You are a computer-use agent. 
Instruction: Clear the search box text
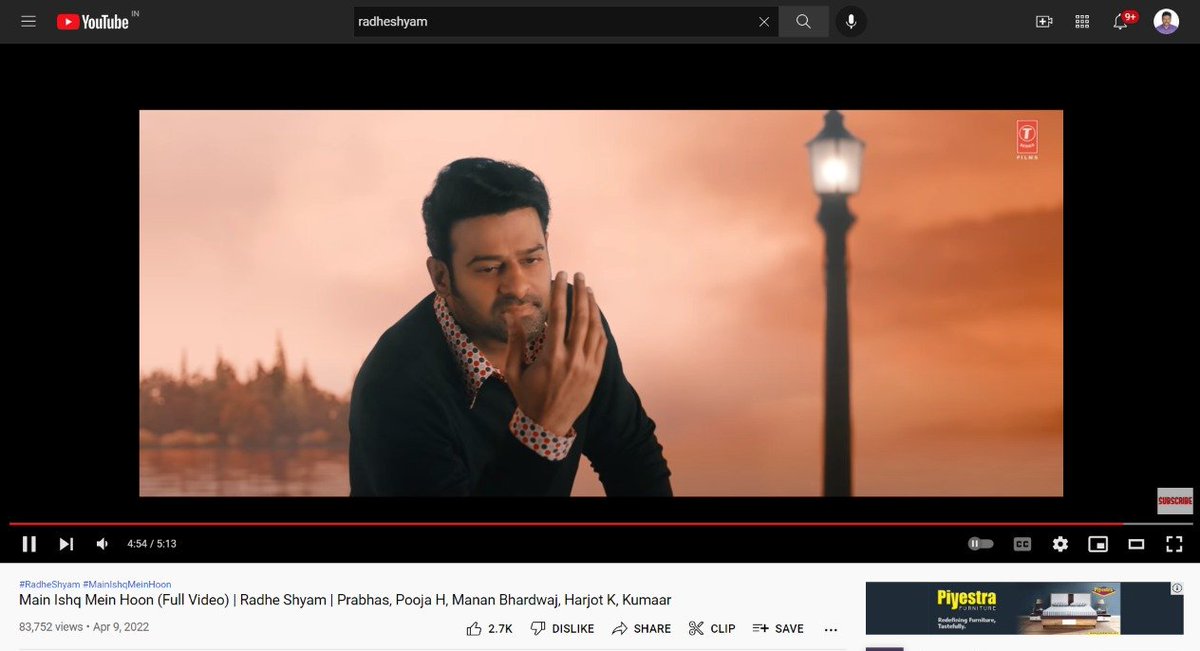(764, 21)
